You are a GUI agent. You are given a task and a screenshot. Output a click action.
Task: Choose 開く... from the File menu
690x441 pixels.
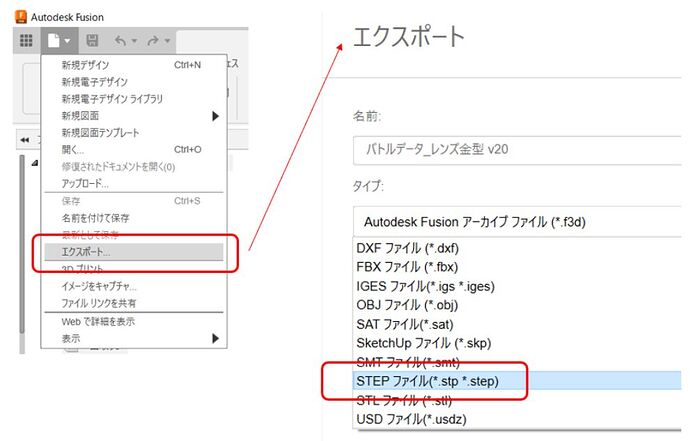coord(134,150)
